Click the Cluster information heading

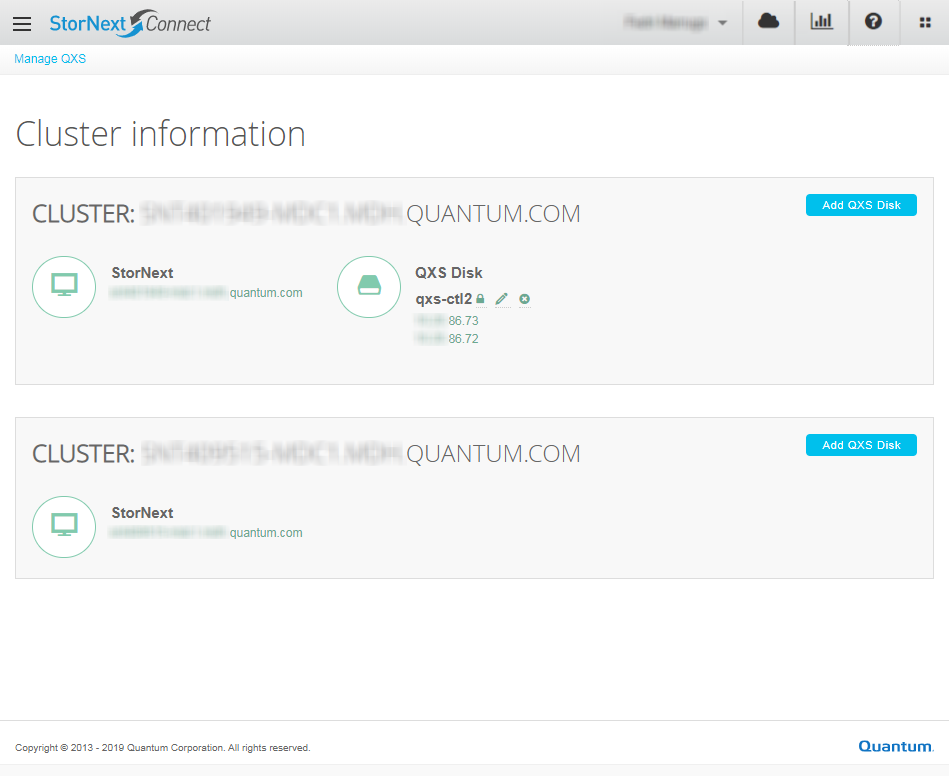(x=161, y=134)
